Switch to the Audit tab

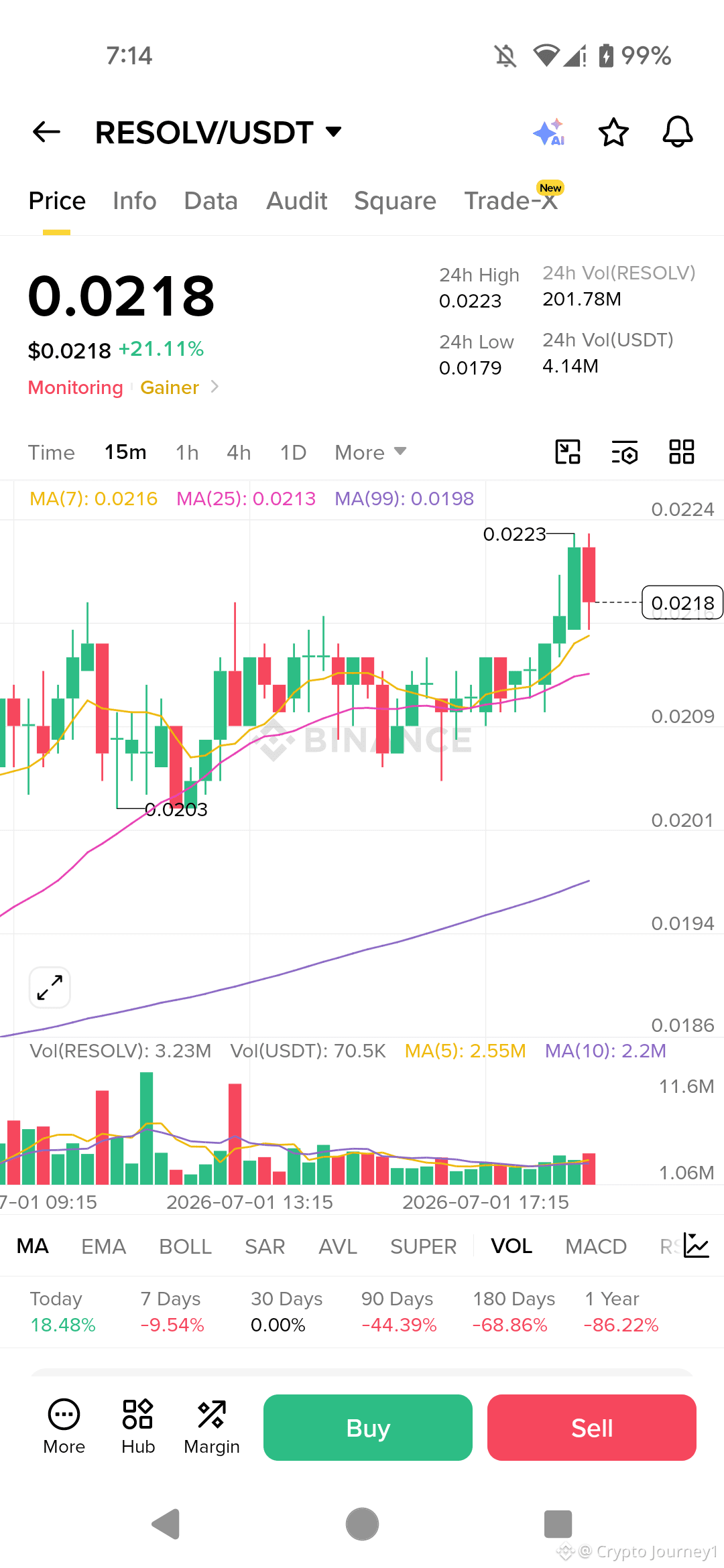(297, 201)
